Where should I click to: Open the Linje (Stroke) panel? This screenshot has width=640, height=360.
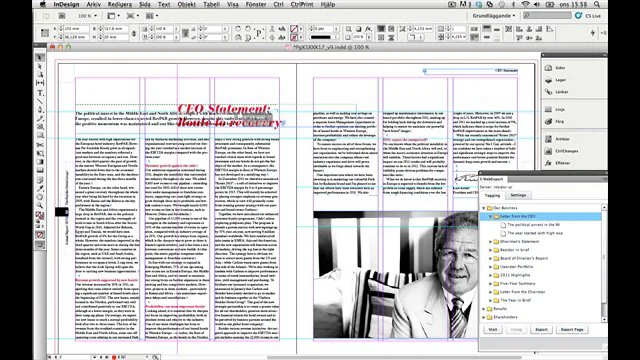point(556,109)
